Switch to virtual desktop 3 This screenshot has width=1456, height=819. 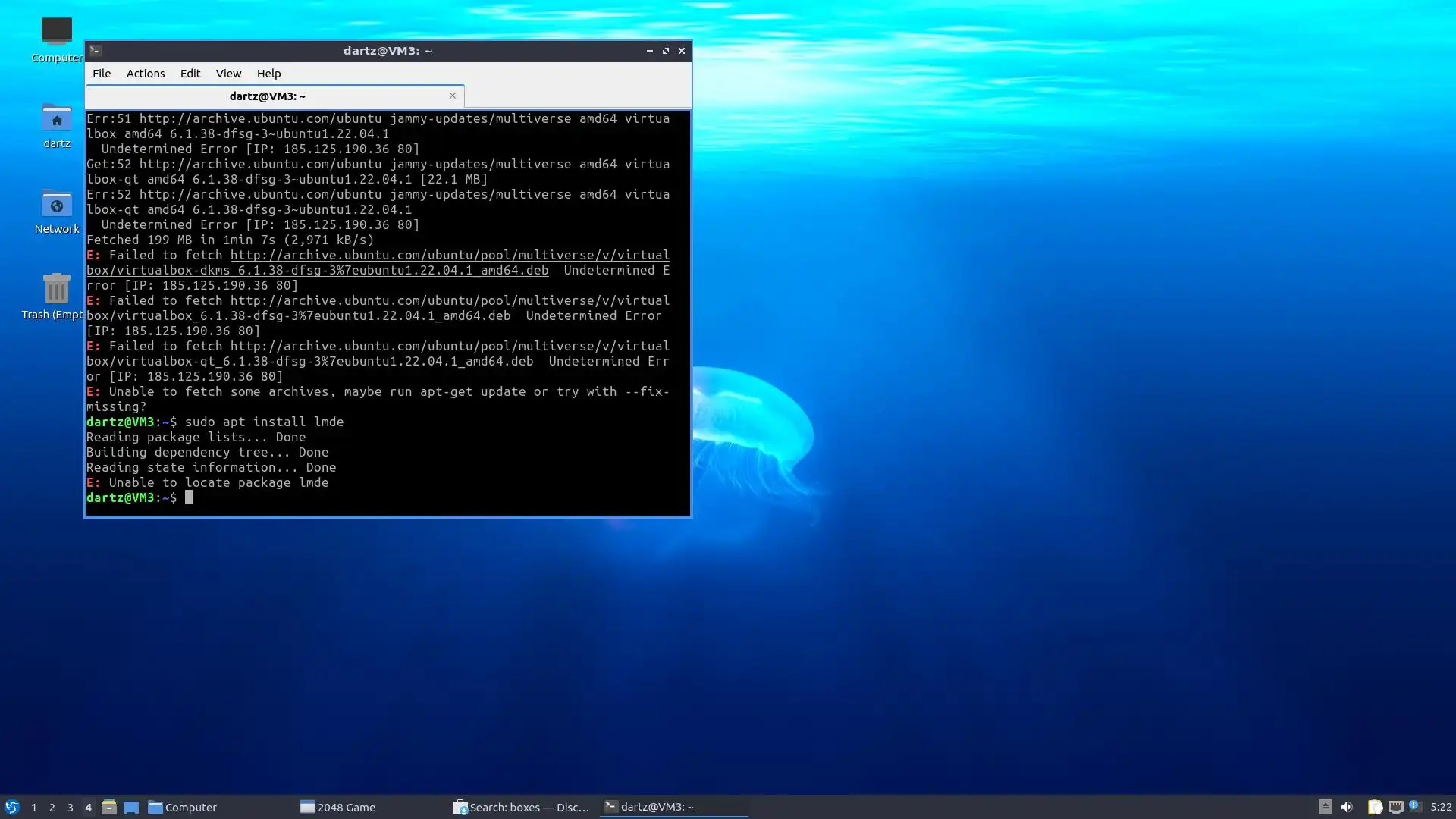tap(70, 808)
